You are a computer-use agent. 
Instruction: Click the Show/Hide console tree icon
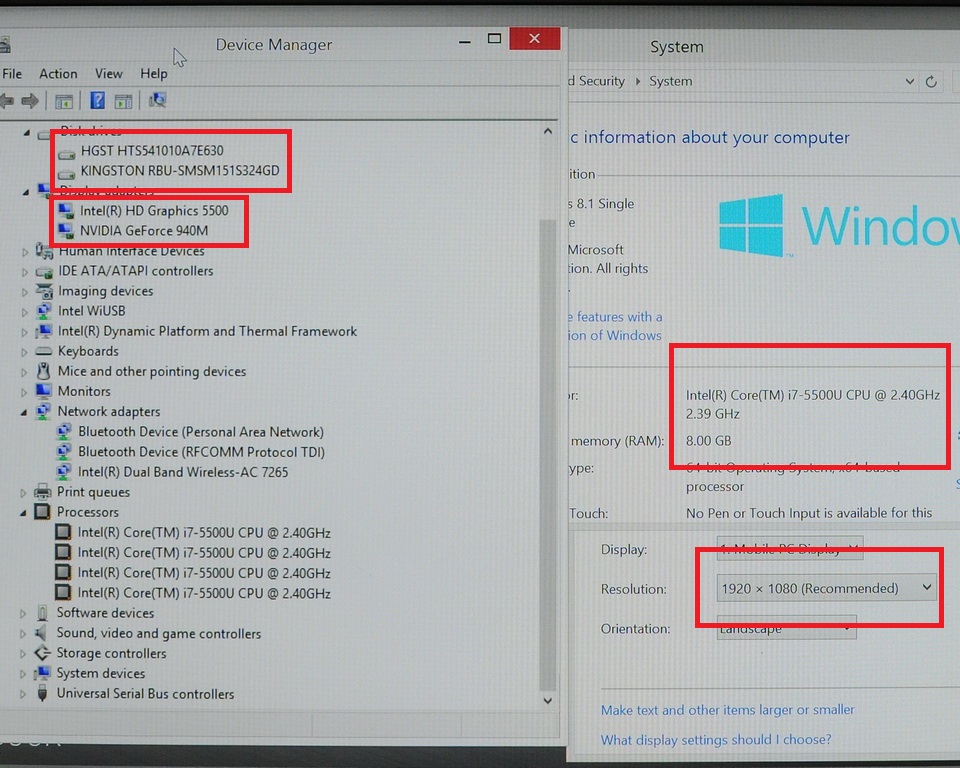[x=64, y=101]
